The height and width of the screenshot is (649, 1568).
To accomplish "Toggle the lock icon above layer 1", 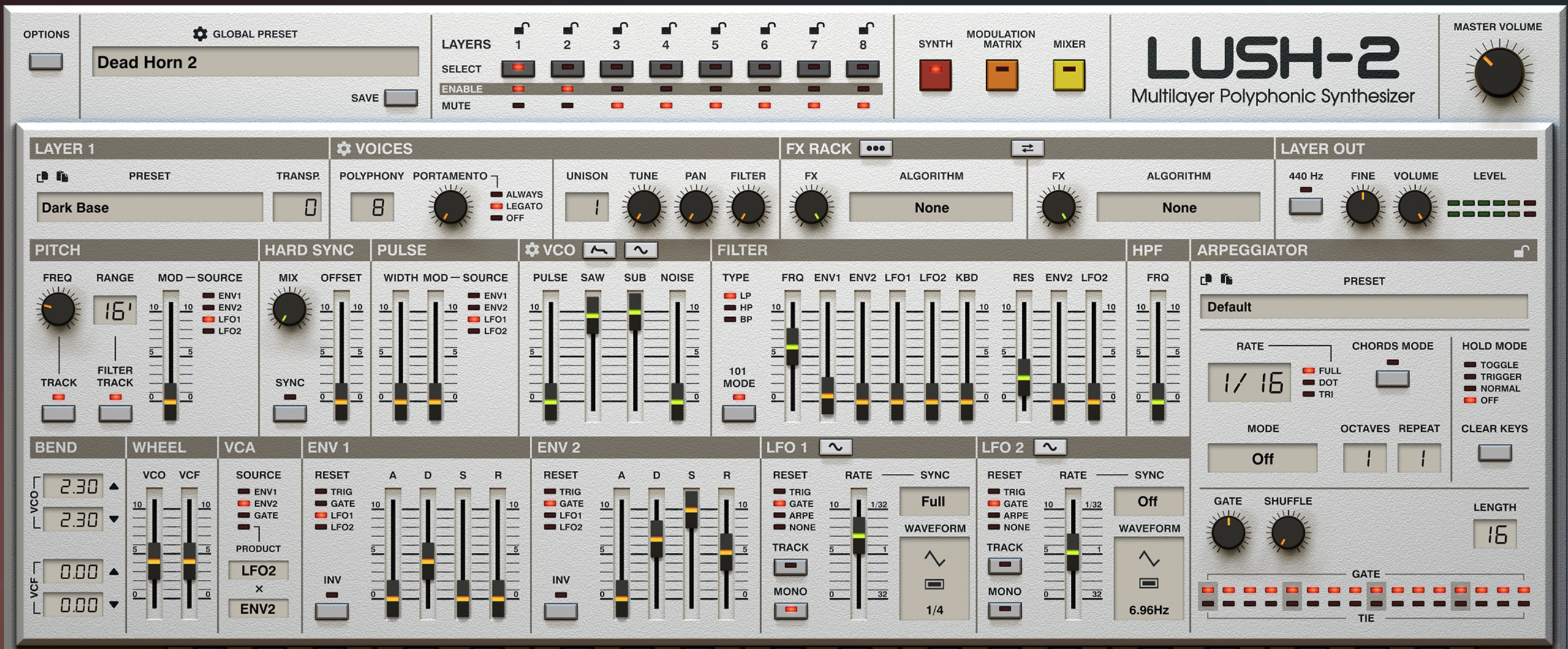I will 522,28.
